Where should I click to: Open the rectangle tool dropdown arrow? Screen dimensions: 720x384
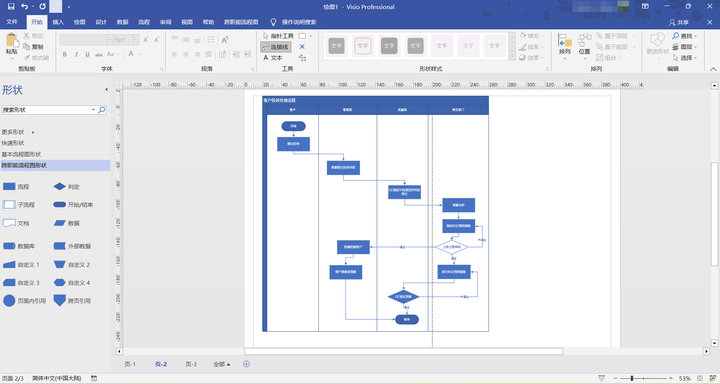311,35
